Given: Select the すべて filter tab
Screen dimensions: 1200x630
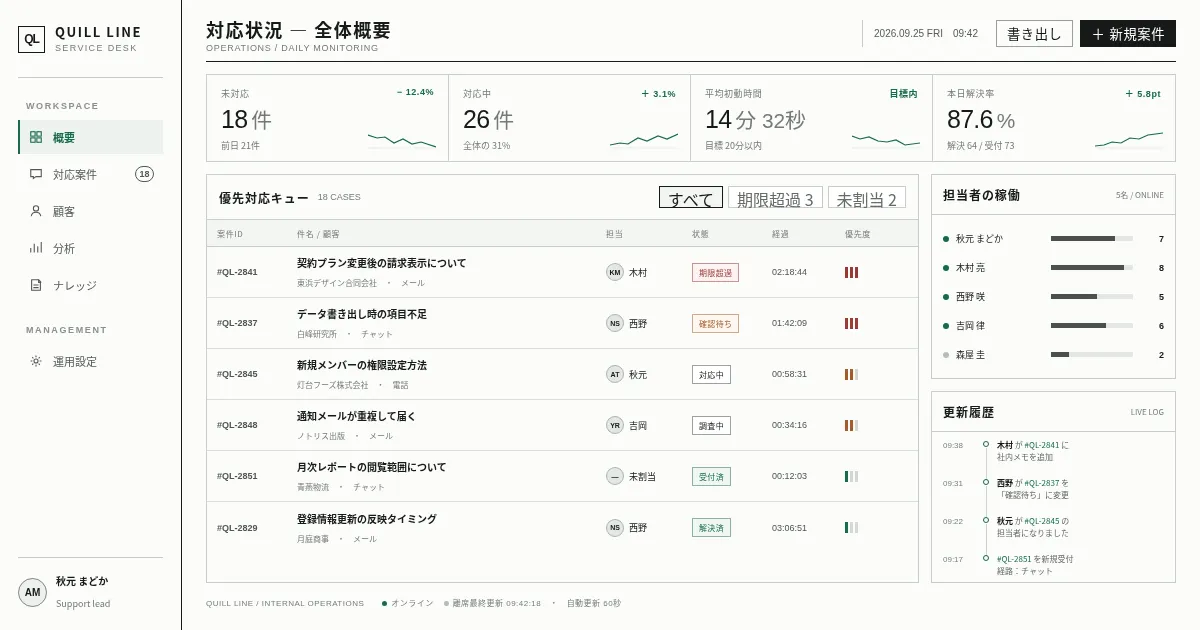Looking at the screenshot, I should point(691,198).
